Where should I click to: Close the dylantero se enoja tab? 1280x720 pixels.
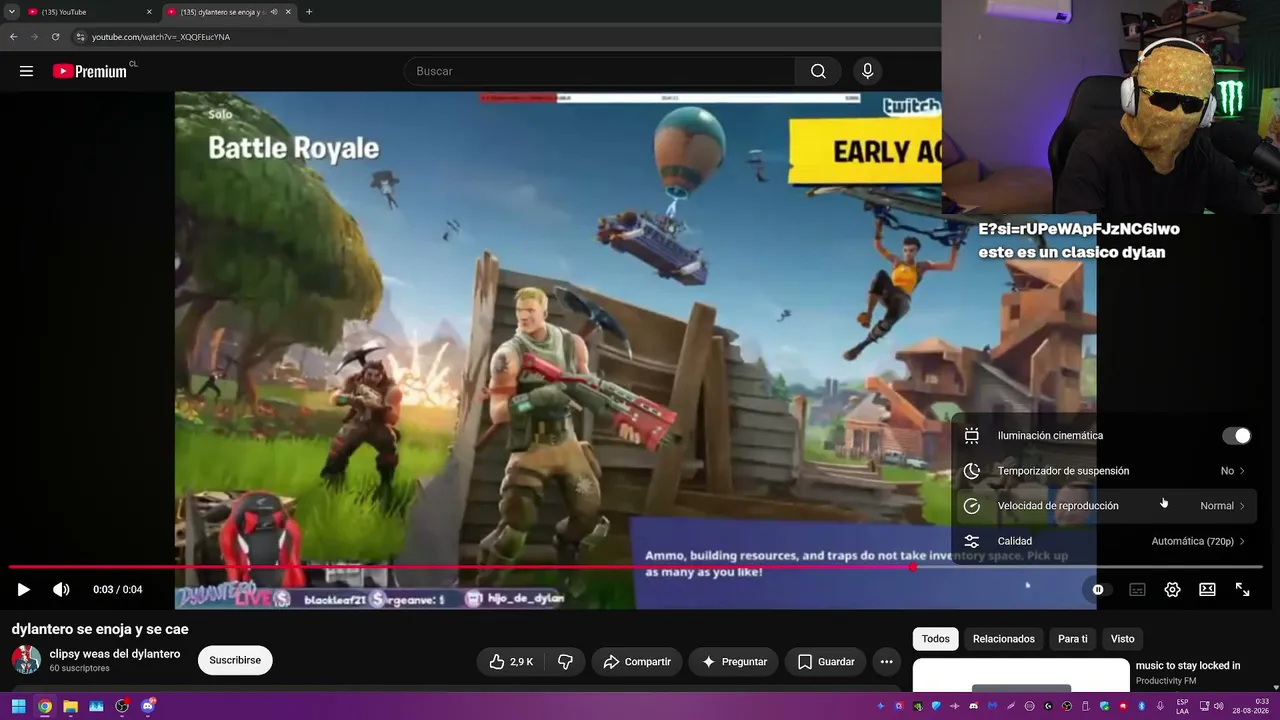(288, 12)
